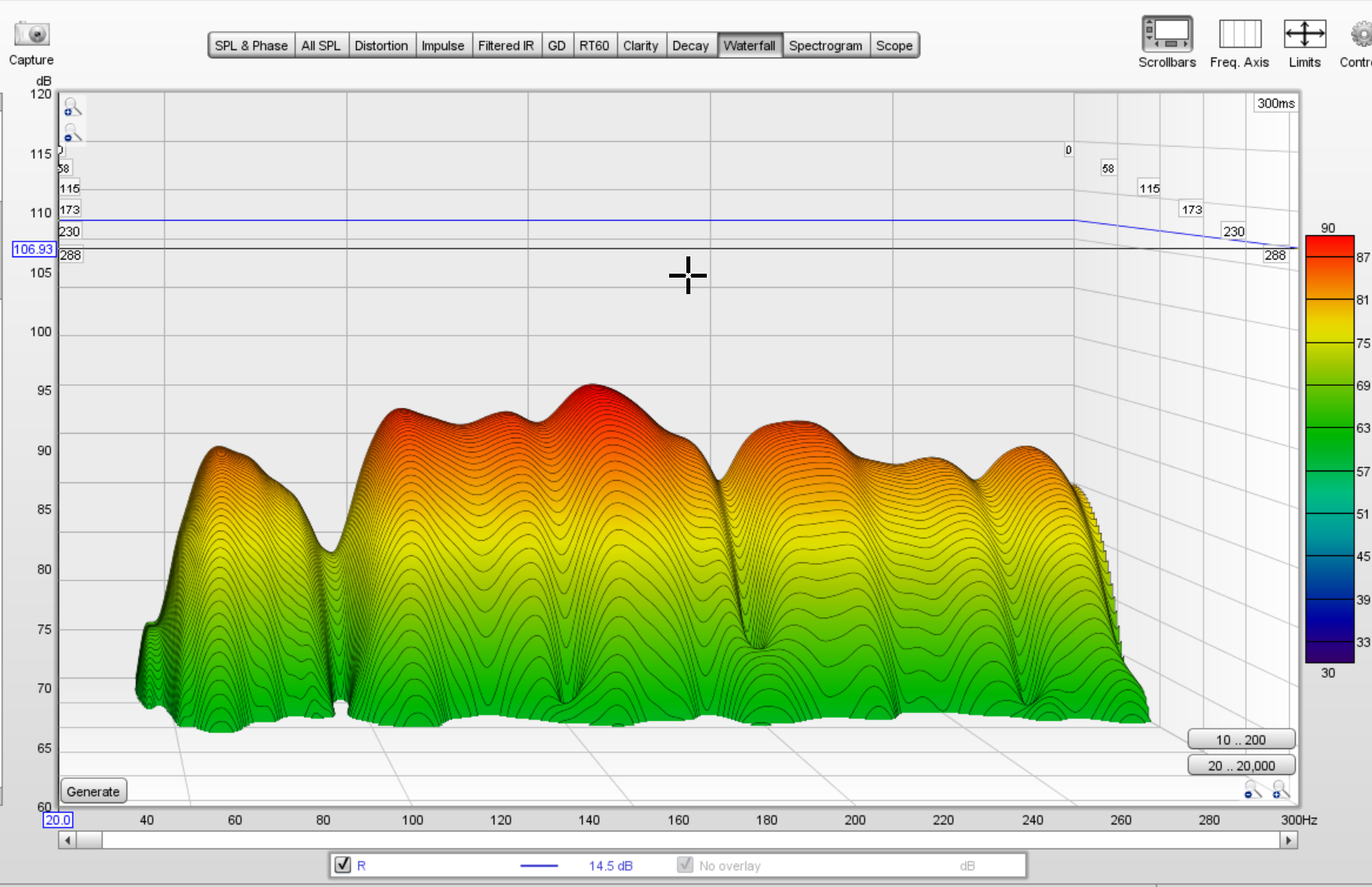
Task: Click the 288 time slice label on the right
Action: 1275,255
